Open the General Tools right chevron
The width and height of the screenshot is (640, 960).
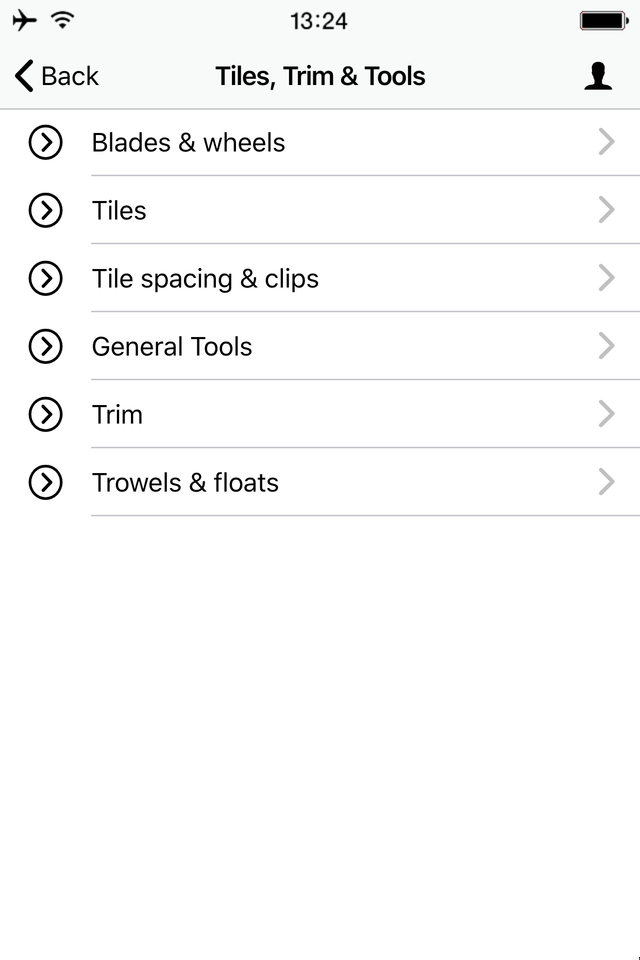[606, 346]
